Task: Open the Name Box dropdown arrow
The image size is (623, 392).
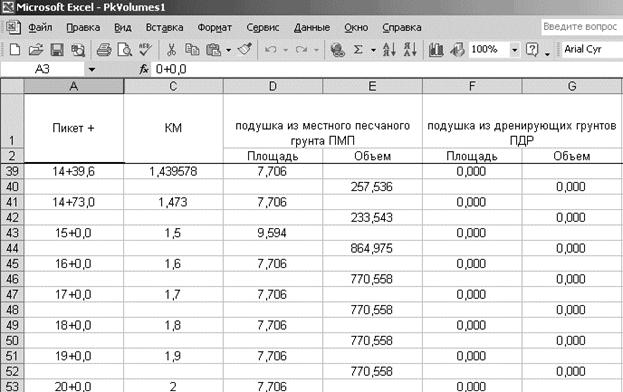Action: 92,70
